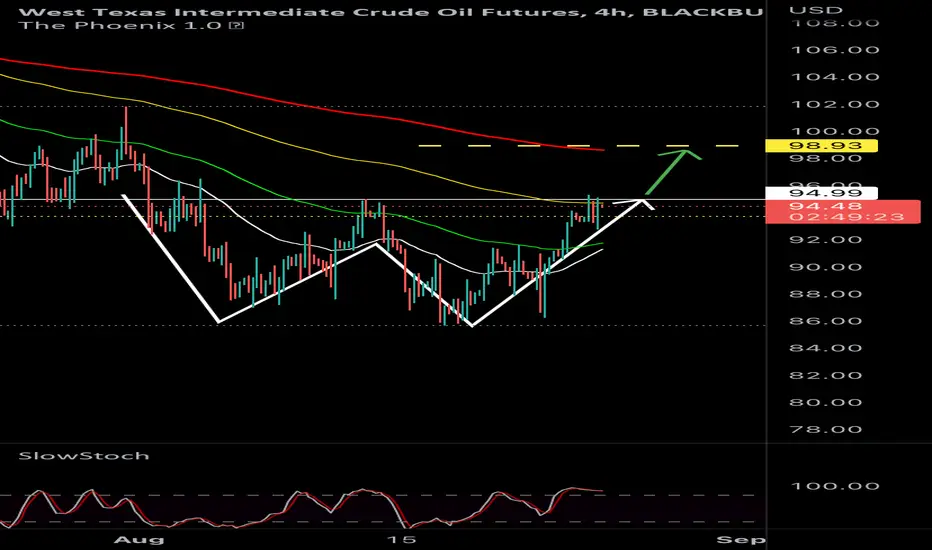Image resolution: width=932 pixels, height=550 pixels.
Task: Select The Phoenix 1.0 indicator label
Action: 122,26
